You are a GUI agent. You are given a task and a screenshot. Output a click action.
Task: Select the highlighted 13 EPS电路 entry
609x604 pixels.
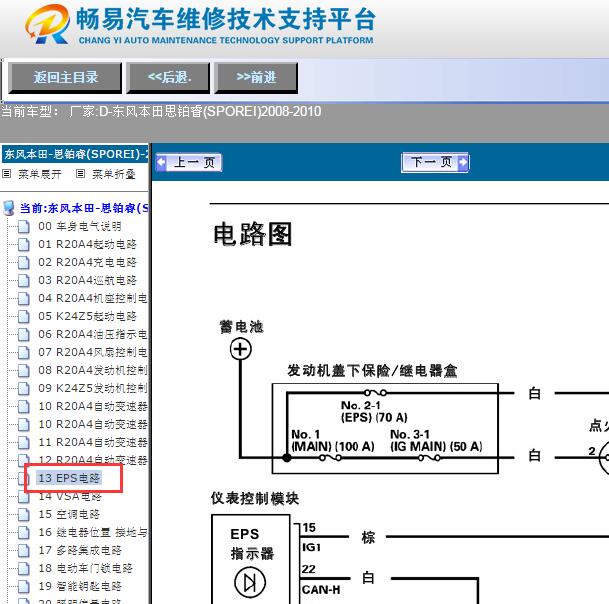click(69, 478)
